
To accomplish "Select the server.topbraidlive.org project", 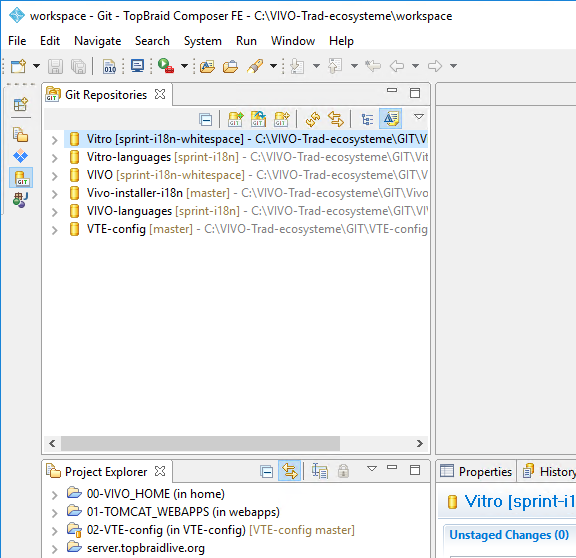I will coord(145,548).
